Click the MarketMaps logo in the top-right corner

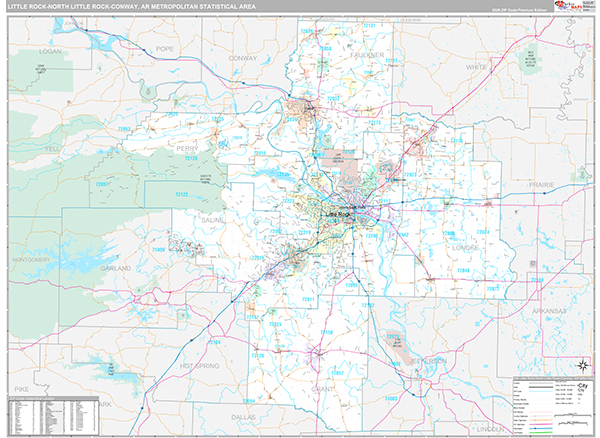(573, 8)
